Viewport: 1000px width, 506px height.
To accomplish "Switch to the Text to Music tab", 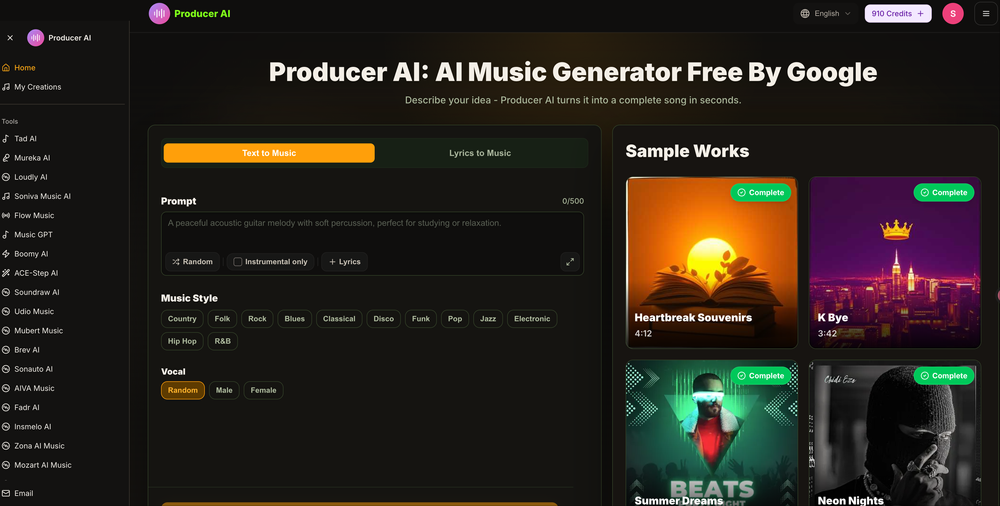I will click(269, 153).
